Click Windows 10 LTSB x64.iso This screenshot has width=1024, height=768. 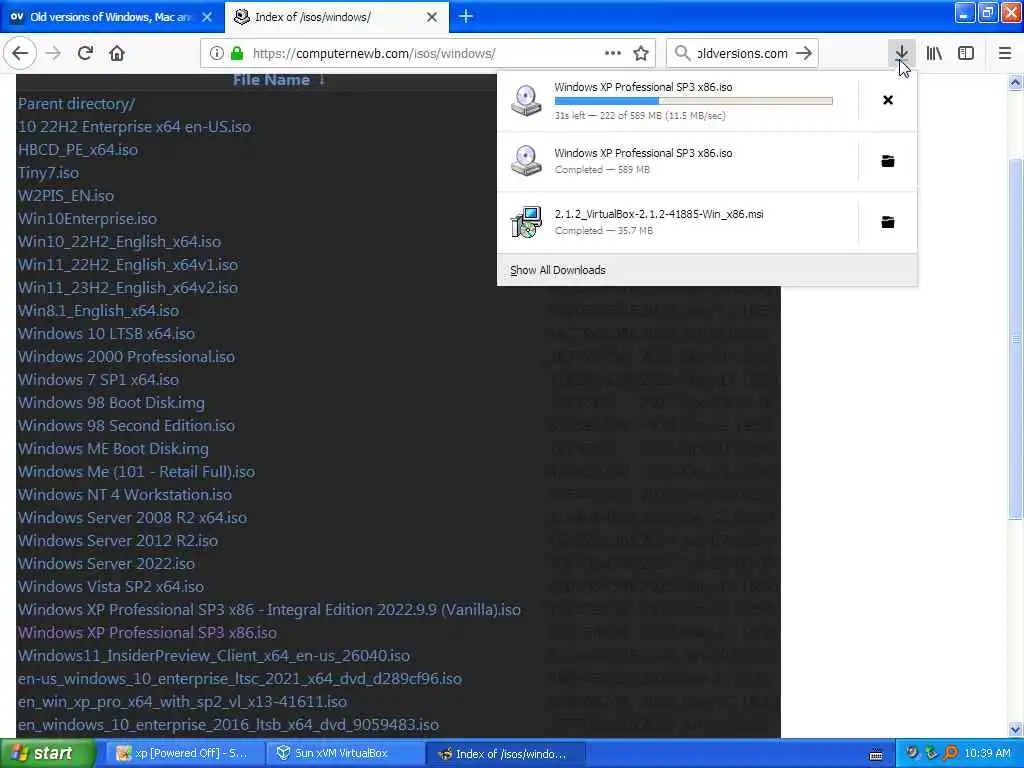point(106,334)
